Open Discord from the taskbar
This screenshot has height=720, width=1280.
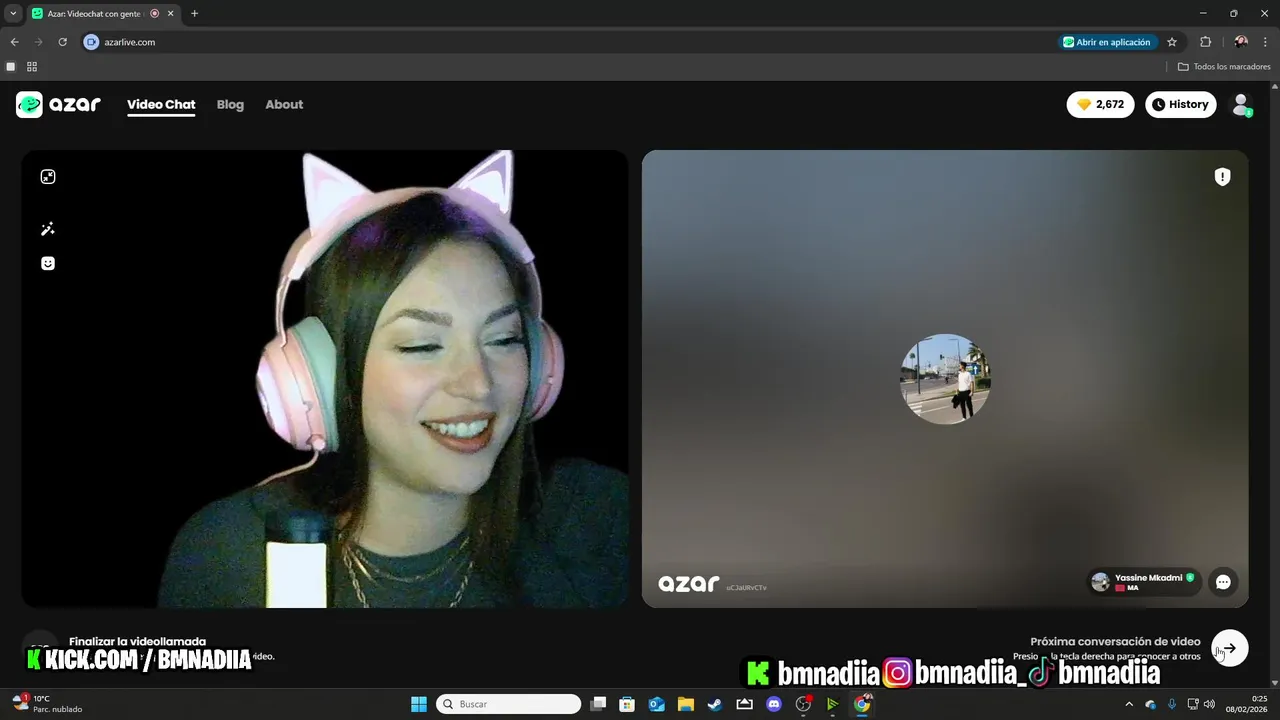pos(773,704)
